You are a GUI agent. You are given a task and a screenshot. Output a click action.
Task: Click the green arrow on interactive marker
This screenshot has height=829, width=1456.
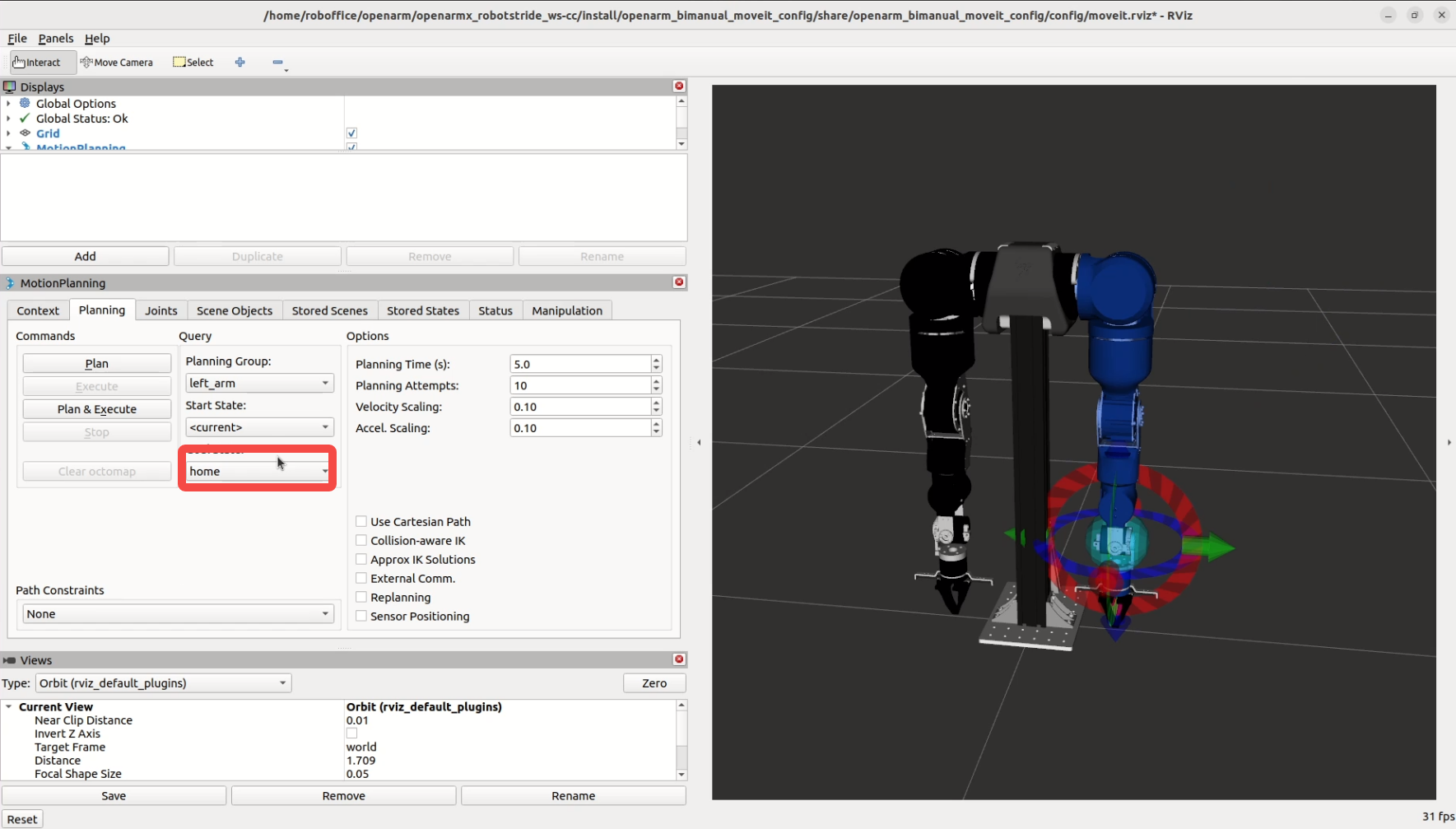click(1212, 547)
